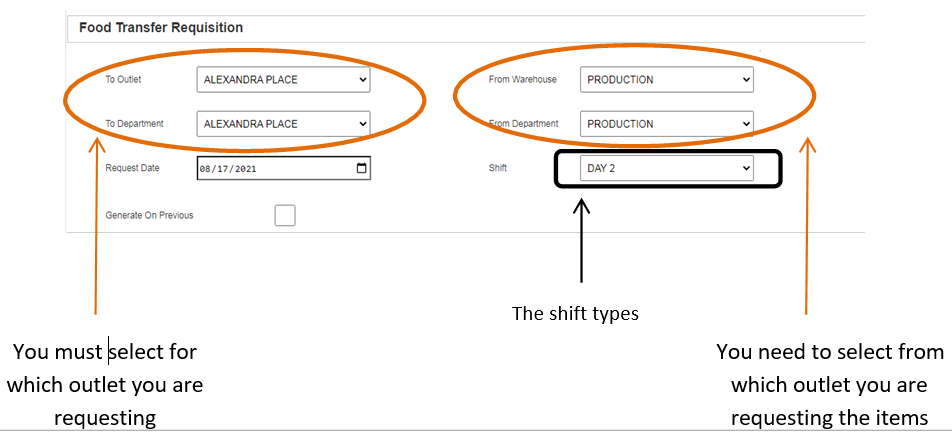The width and height of the screenshot is (952, 435).
Task: Click the From Department label text
Action: 525,124
